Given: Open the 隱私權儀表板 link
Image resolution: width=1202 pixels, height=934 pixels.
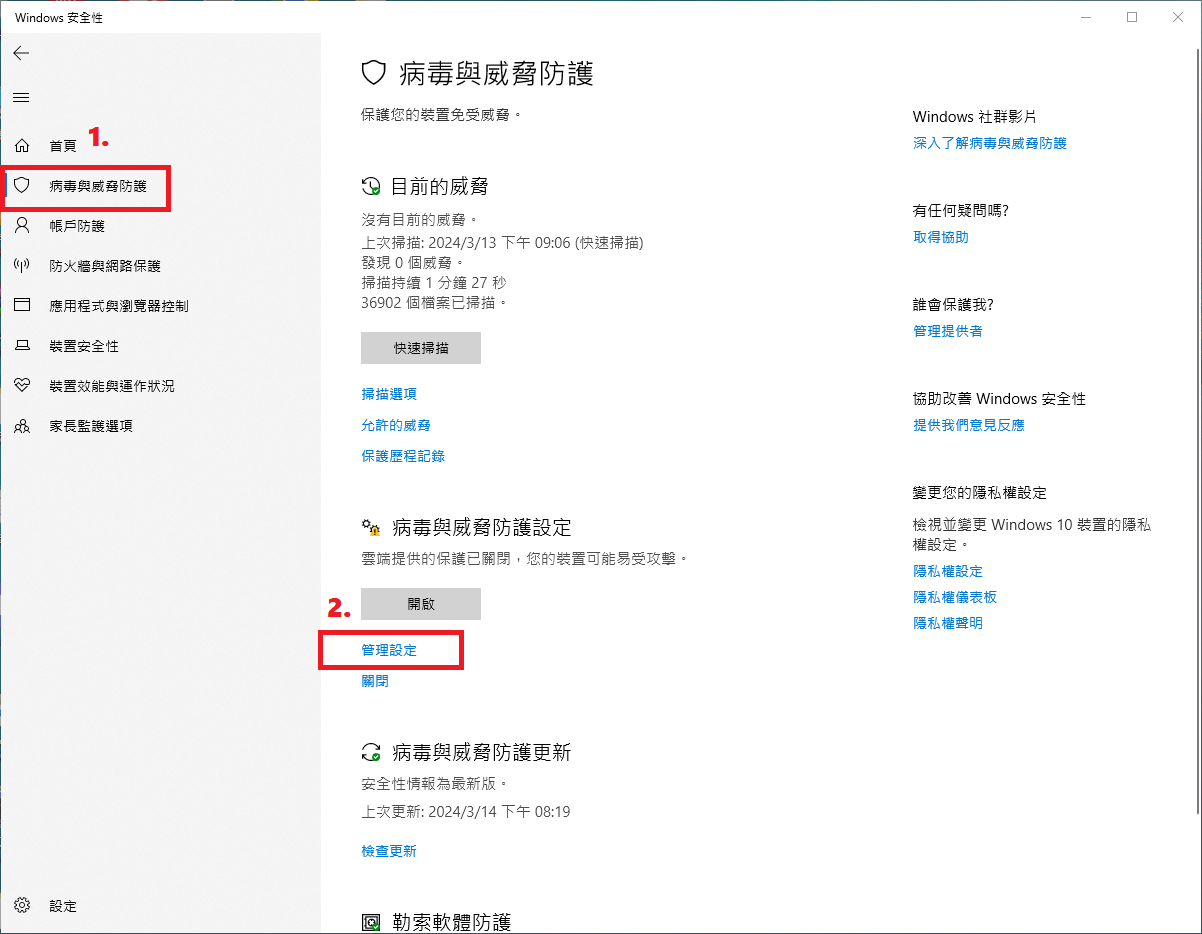Looking at the screenshot, I should [955, 597].
